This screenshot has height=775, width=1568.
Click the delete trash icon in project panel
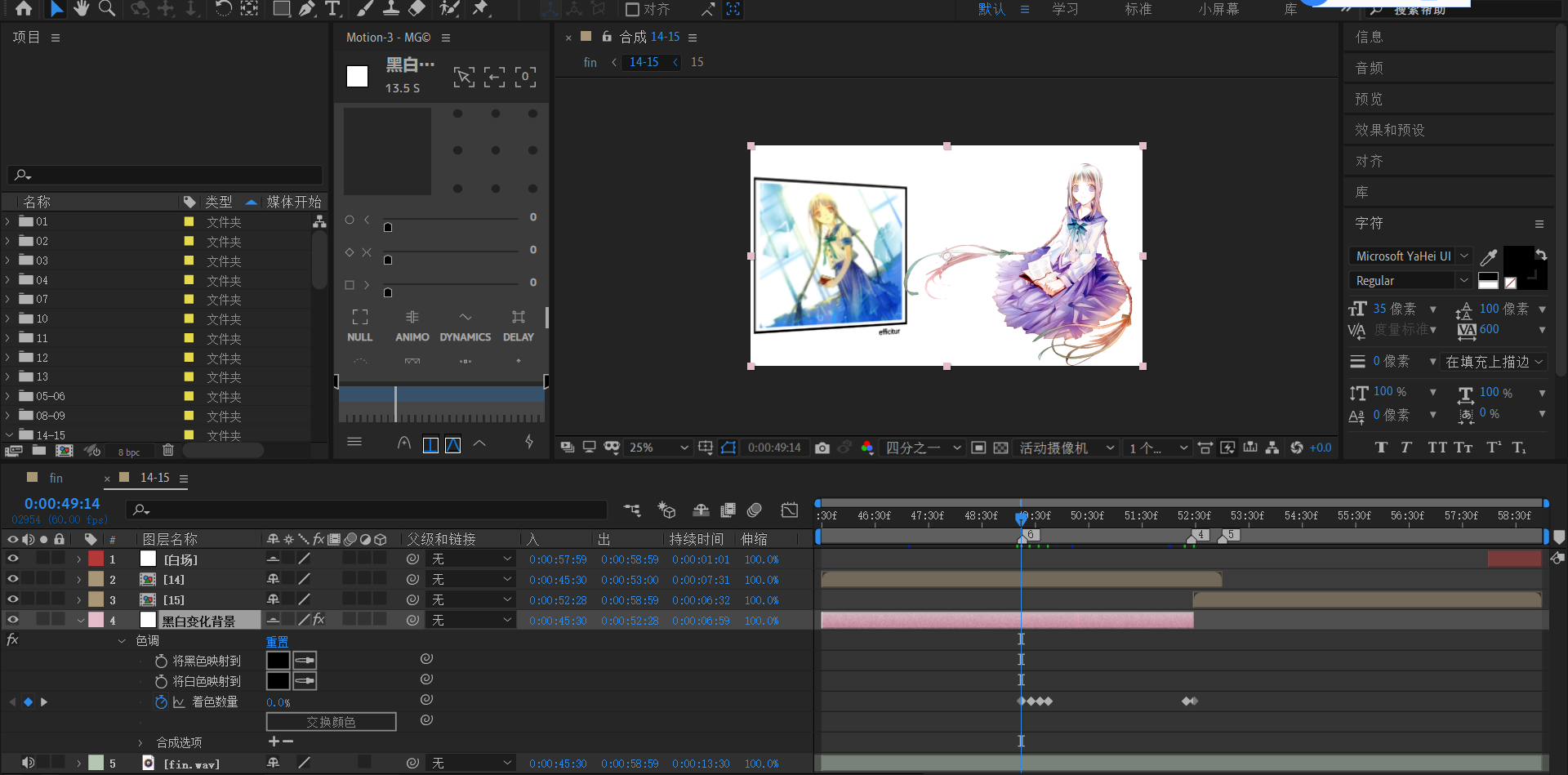168,450
